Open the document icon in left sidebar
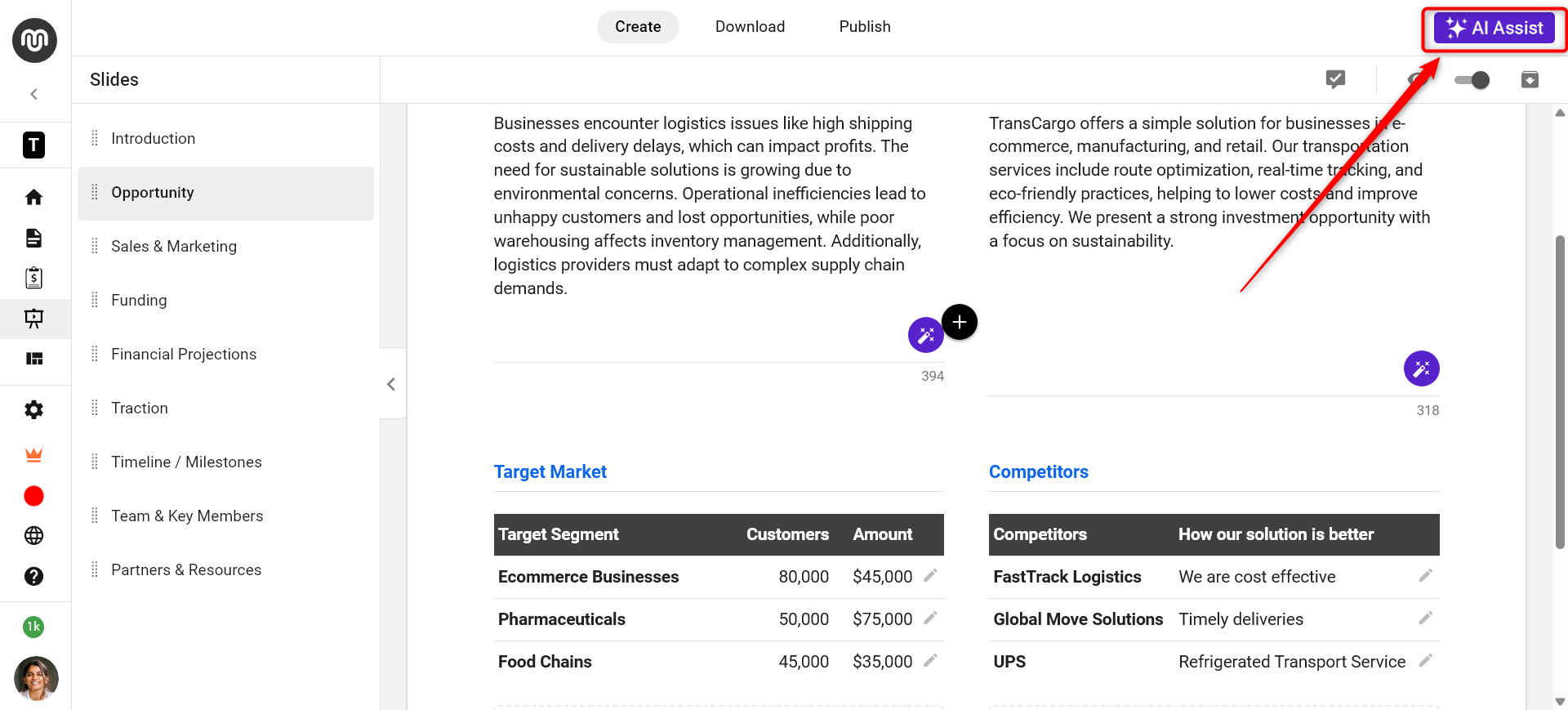 33,238
